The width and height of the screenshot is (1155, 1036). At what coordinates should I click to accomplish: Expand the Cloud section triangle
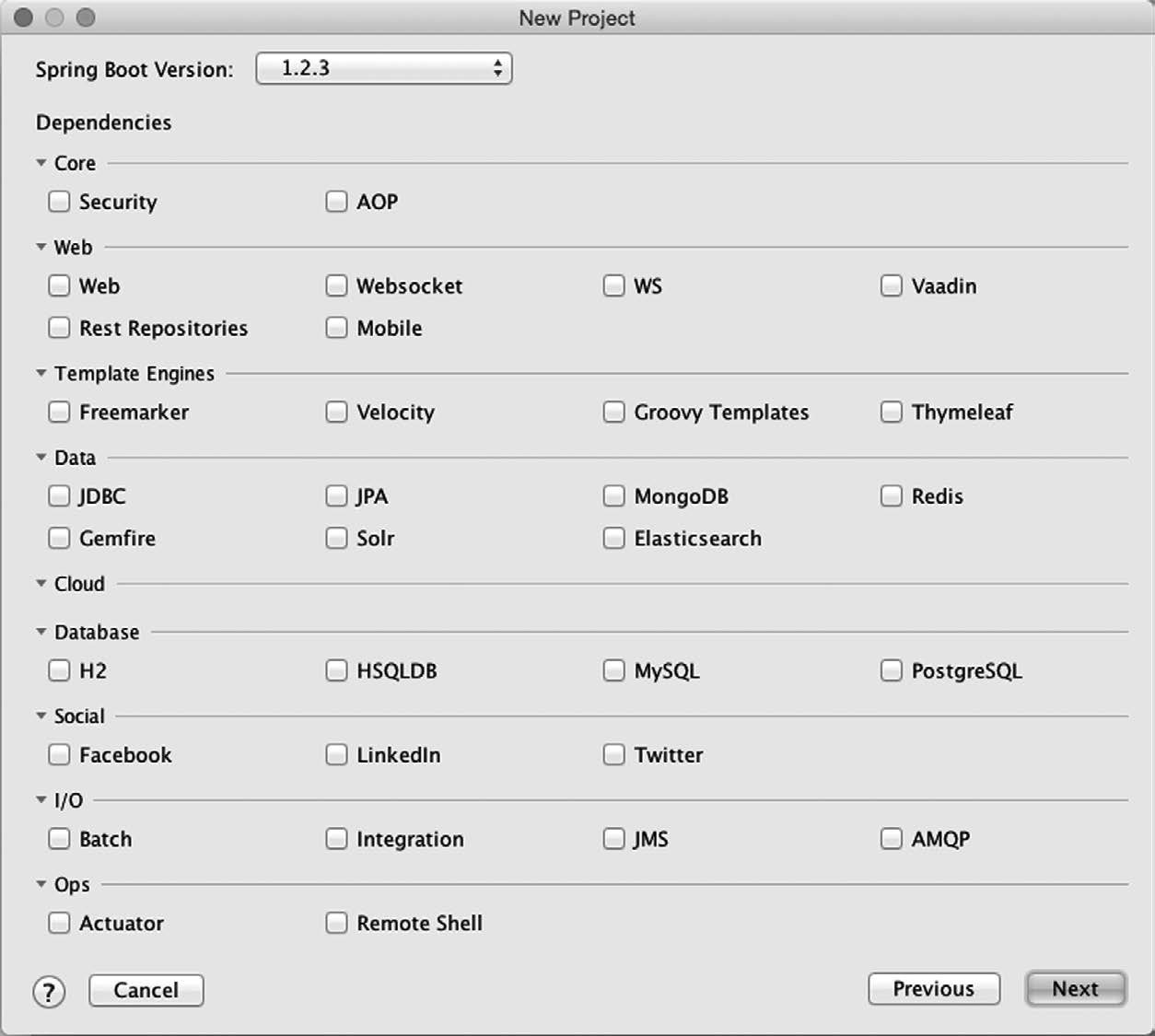pyautogui.click(x=41, y=584)
